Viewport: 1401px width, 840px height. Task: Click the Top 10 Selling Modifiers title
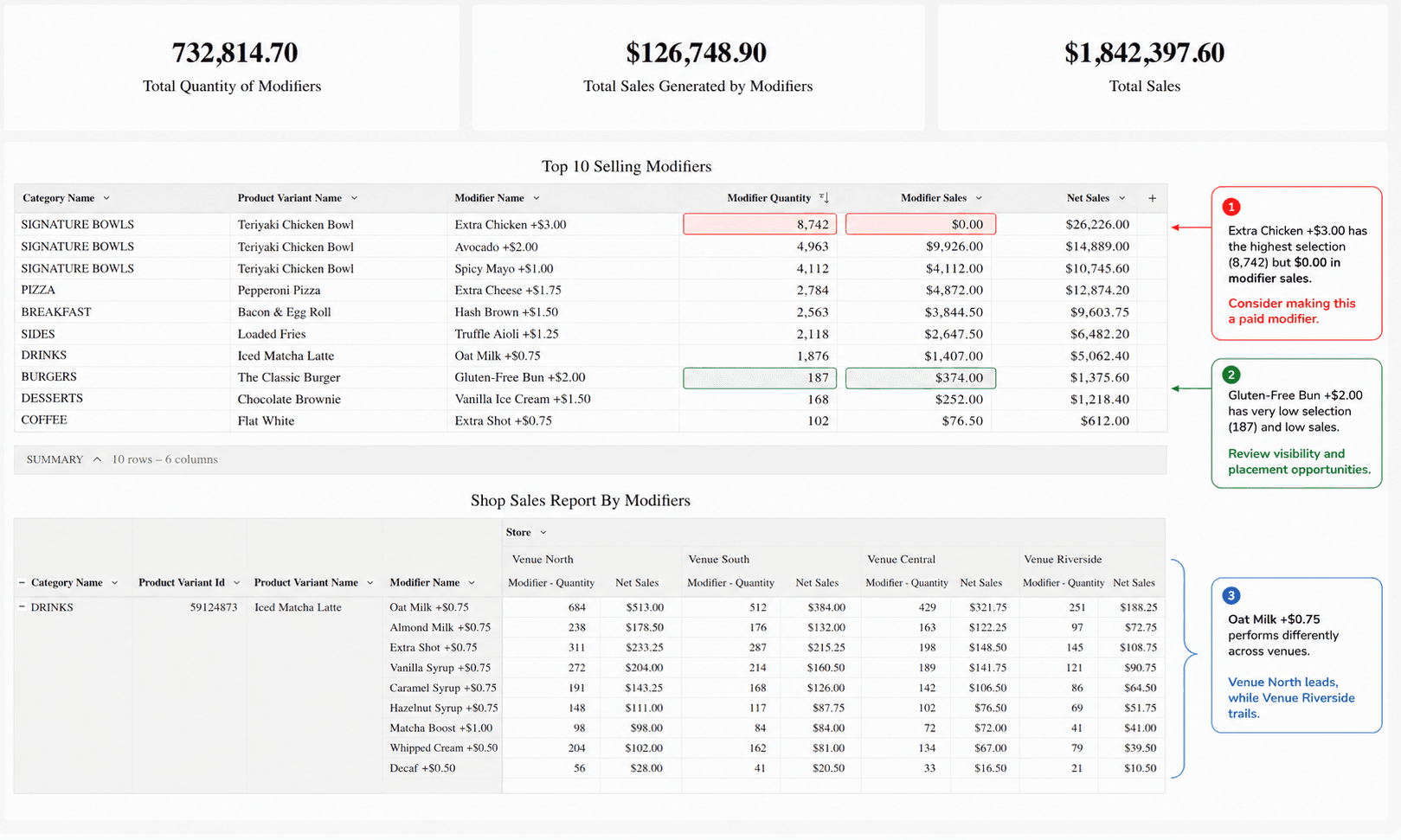pos(627,166)
